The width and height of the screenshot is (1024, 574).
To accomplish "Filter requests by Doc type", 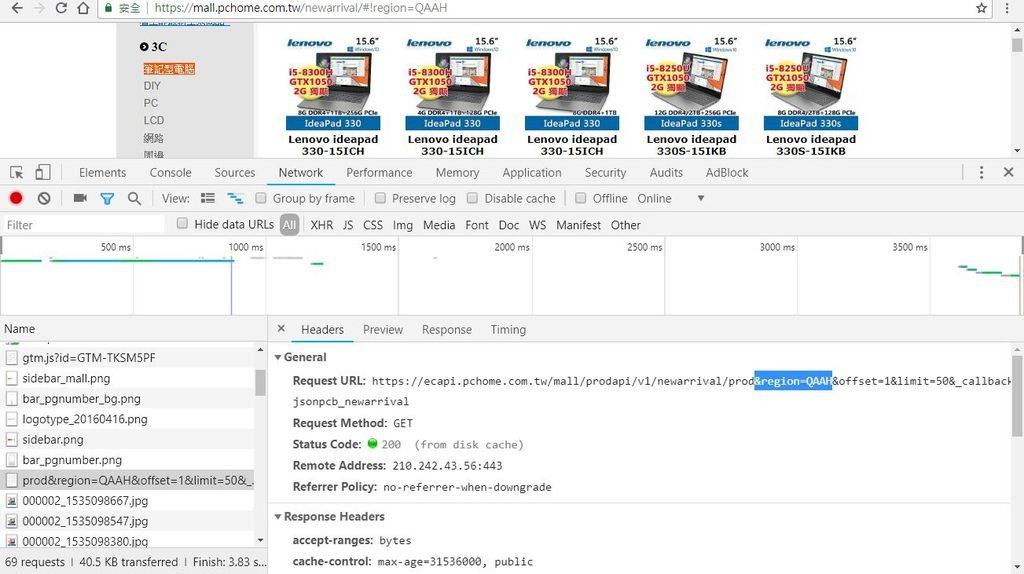I will click(509, 225).
